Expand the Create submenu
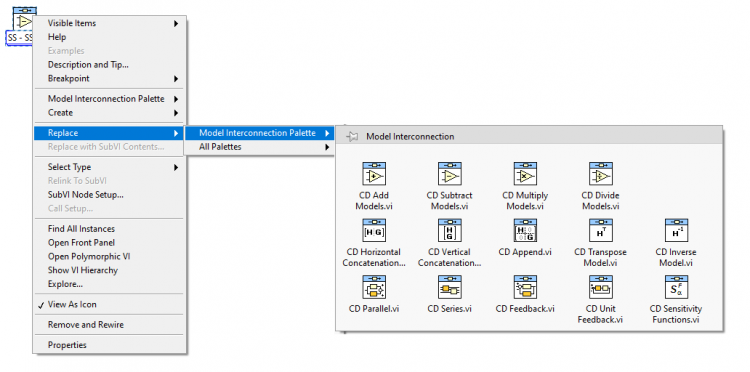Viewport: 750px width, 372px height. tap(110, 113)
